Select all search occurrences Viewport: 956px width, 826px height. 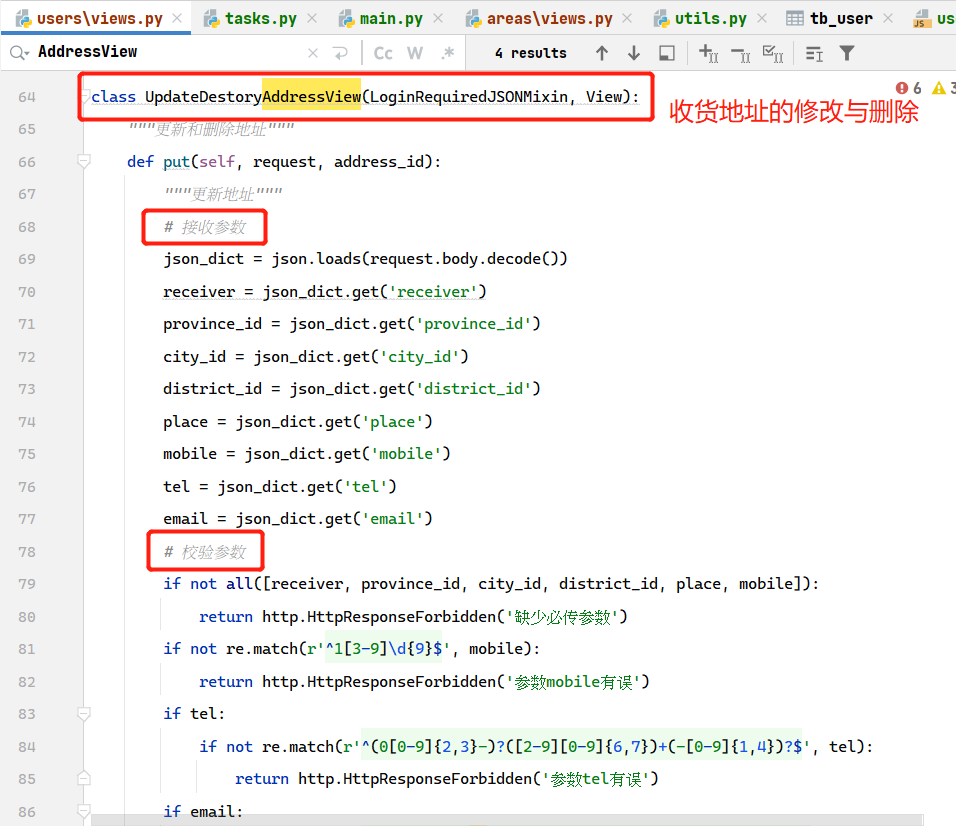tap(773, 54)
